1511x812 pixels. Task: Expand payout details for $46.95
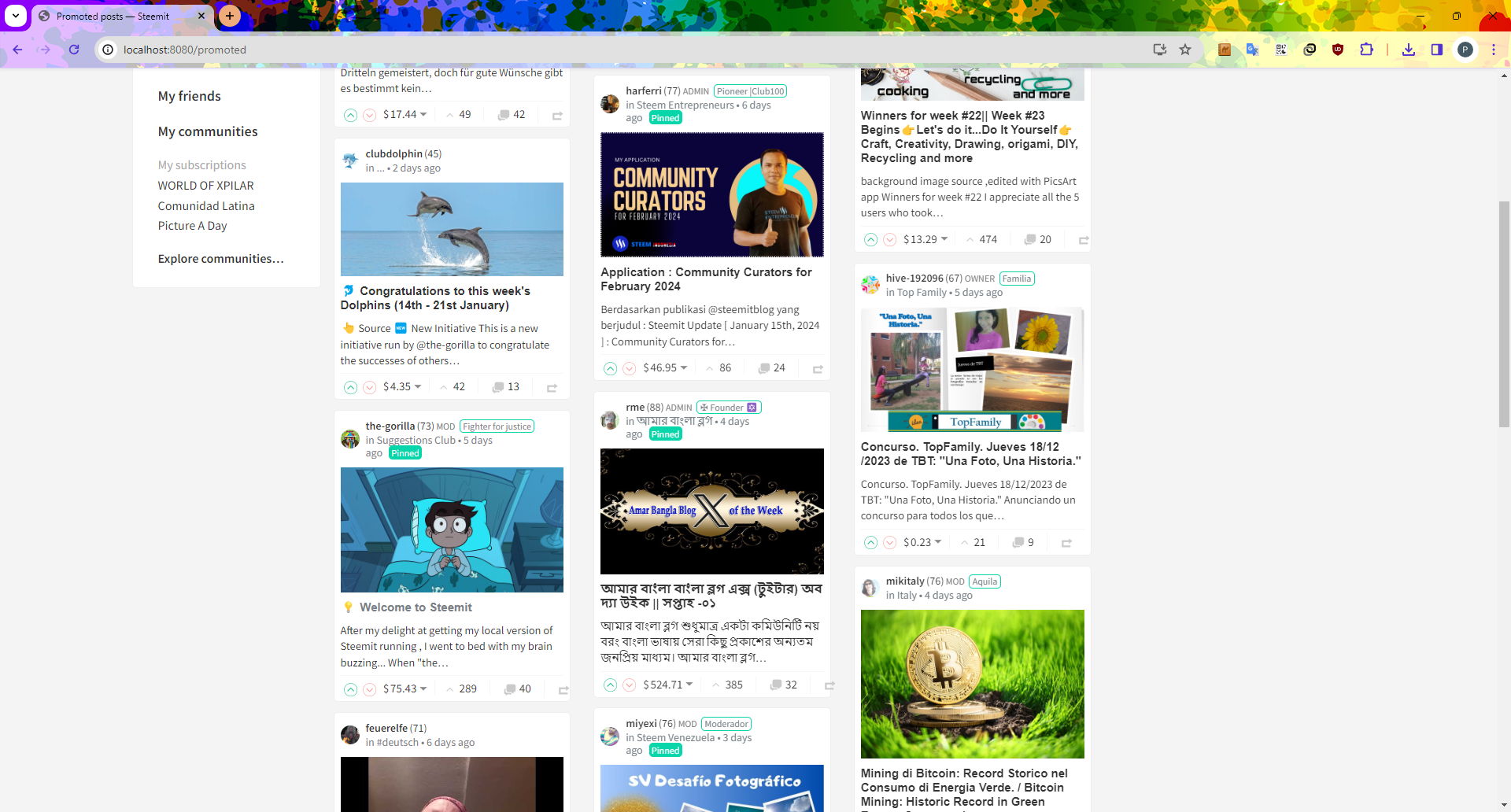click(x=665, y=368)
